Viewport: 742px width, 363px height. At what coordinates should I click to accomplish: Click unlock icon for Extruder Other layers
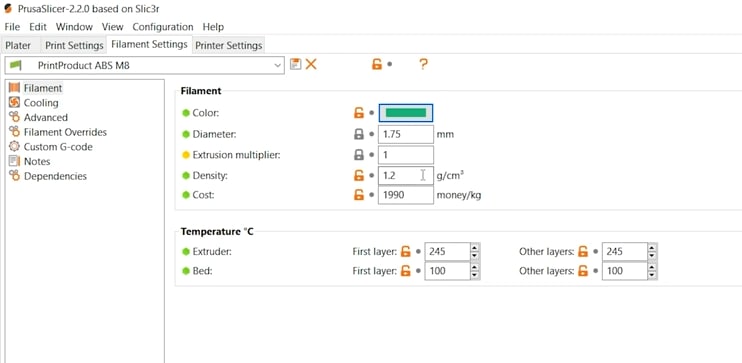[583, 252]
